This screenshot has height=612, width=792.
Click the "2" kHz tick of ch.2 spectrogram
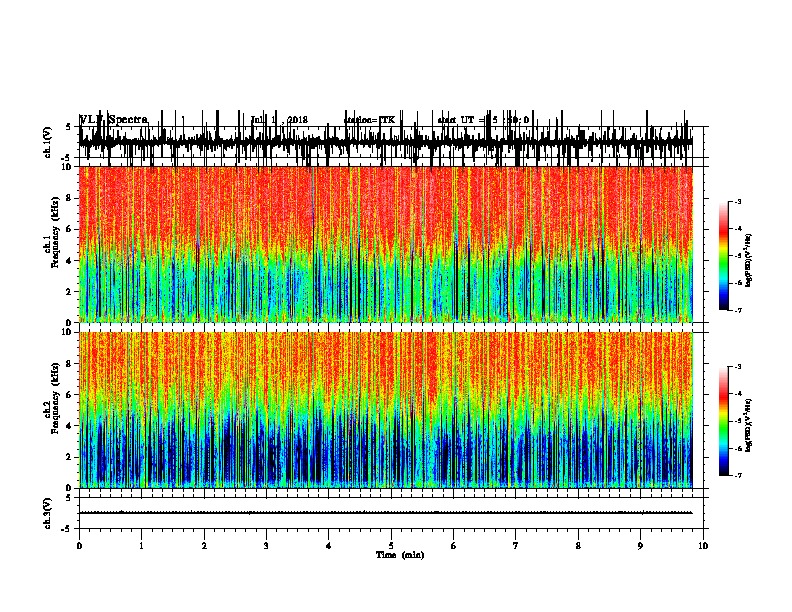70,457
